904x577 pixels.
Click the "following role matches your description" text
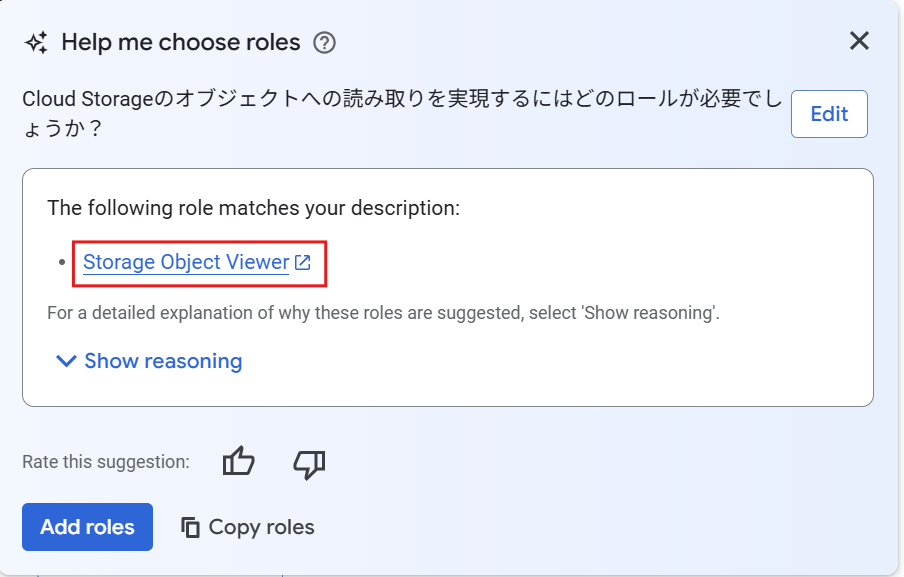pyautogui.click(x=253, y=209)
